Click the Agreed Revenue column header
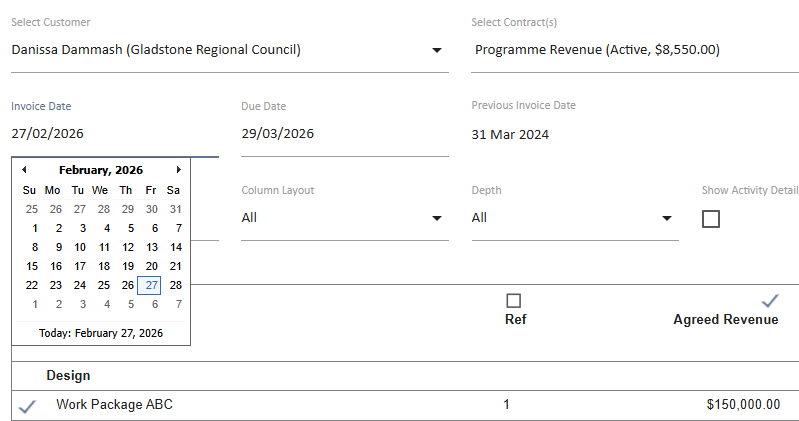Image resolution: width=799 pixels, height=421 pixels. (x=725, y=320)
